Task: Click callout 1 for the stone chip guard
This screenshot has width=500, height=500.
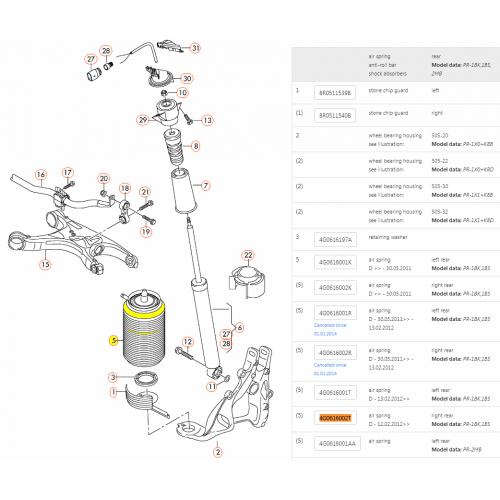Action: (113, 392)
